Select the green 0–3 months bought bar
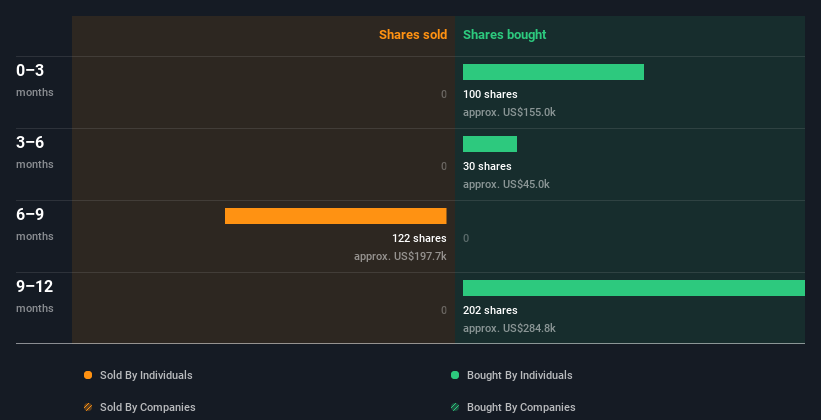The height and width of the screenshot is (420, 821). coord(553,72)
